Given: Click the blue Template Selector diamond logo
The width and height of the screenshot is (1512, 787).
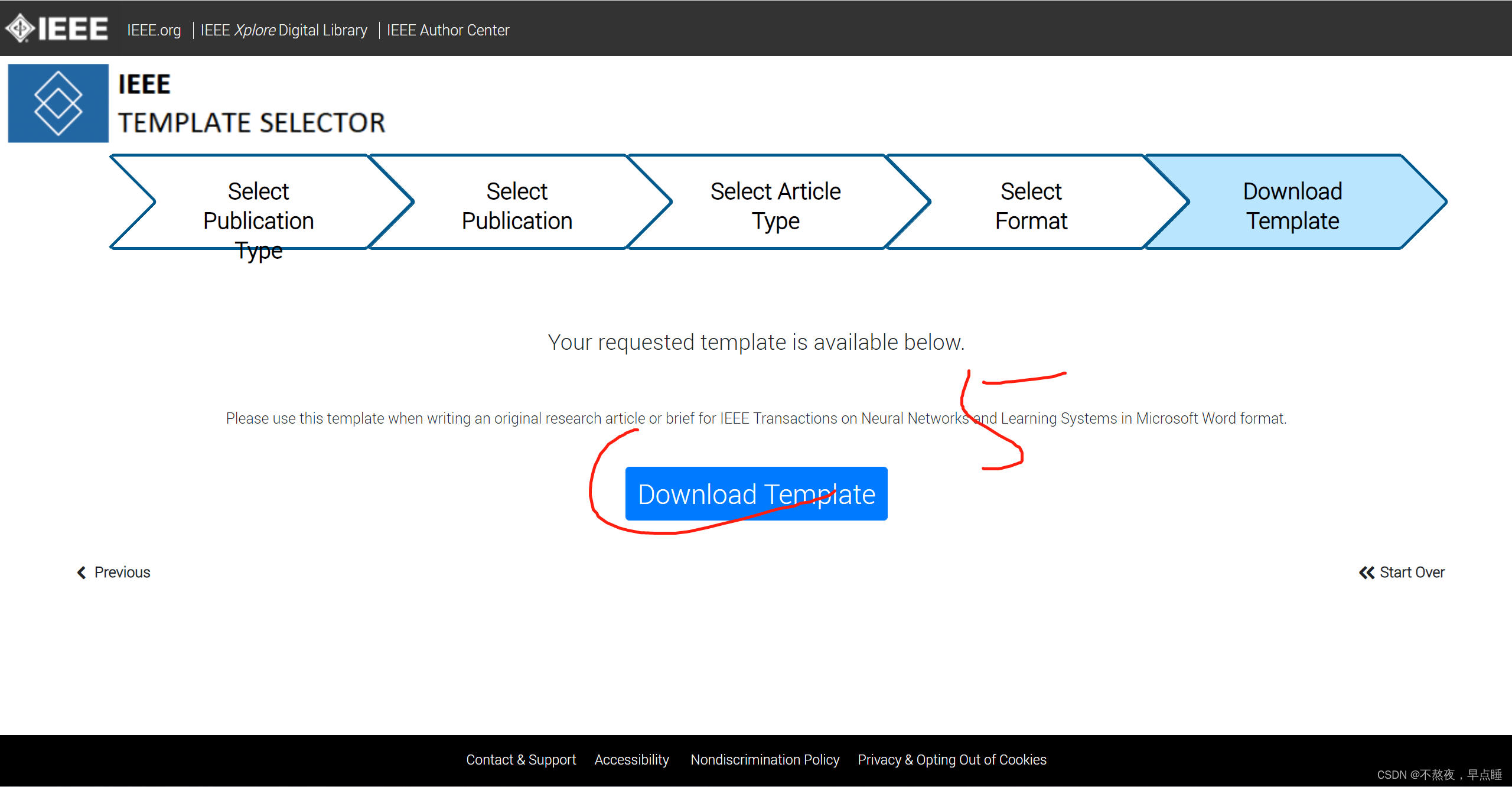Looking at the screenshot, I should click(58, 103).
